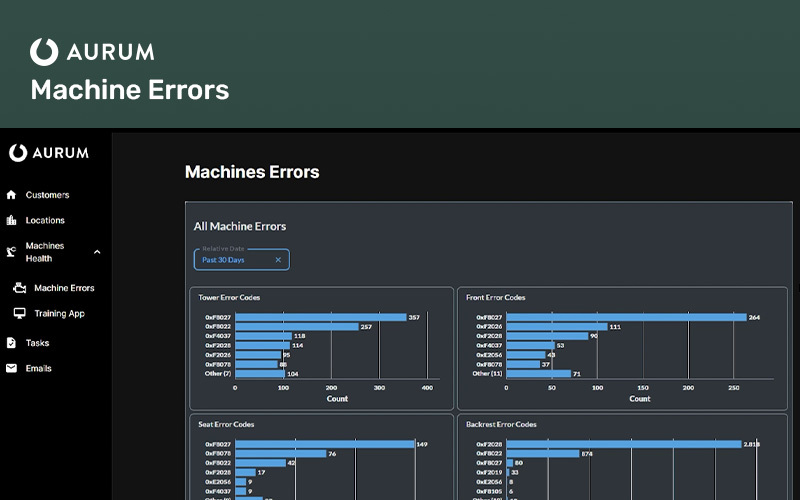This screenshot has height=500, width=800.
Task: Go to the Locations page
Action: [x=45, y=220]
